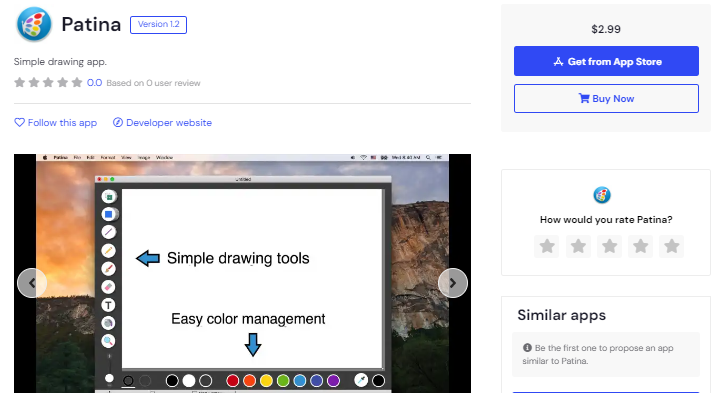Open the File menu in the screenshot's menu bar

[77, 158]
